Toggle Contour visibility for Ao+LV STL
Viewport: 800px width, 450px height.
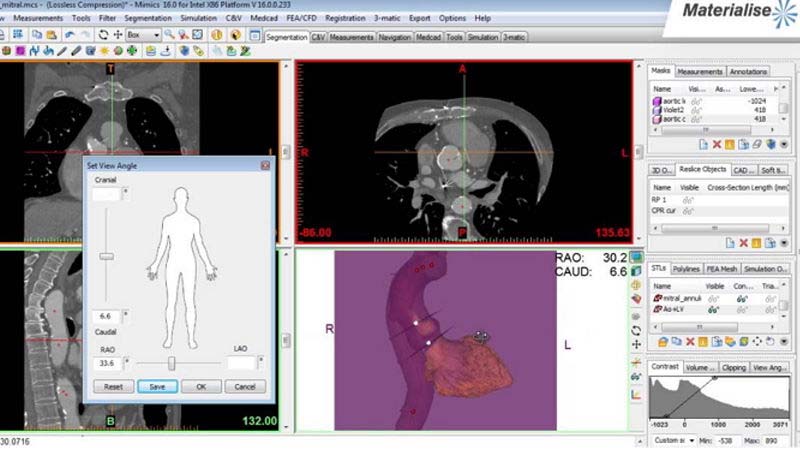click(x=742, y=310)
